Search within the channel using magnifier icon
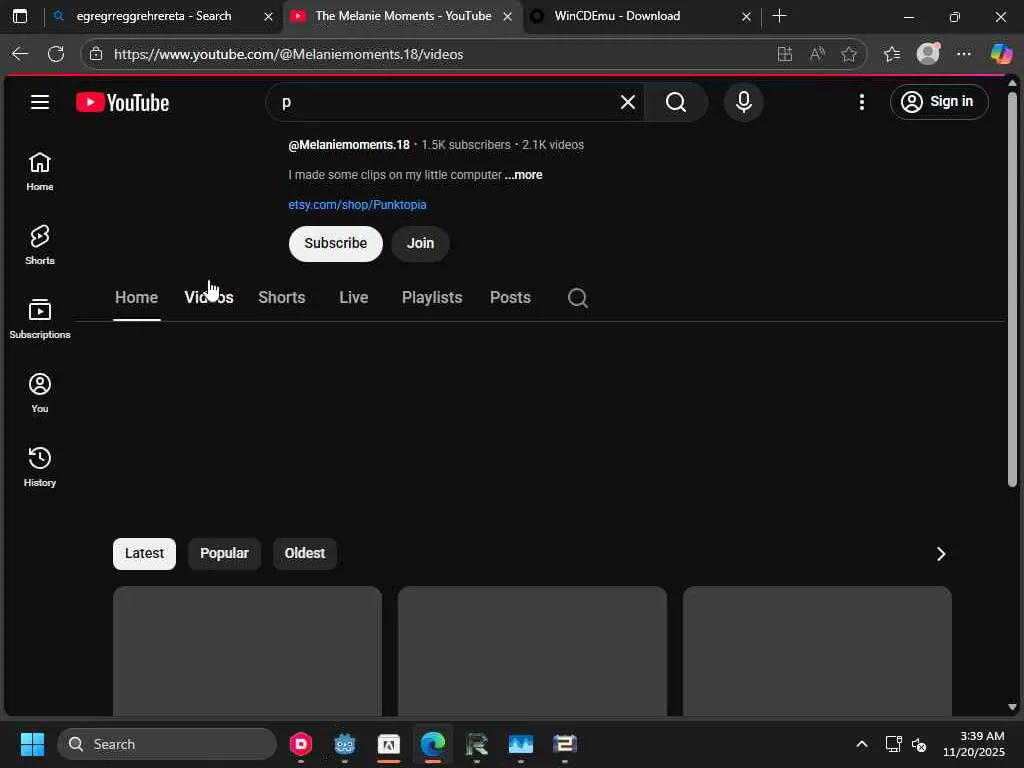This screenshot has height=768, width=1024. click(577, 298)
